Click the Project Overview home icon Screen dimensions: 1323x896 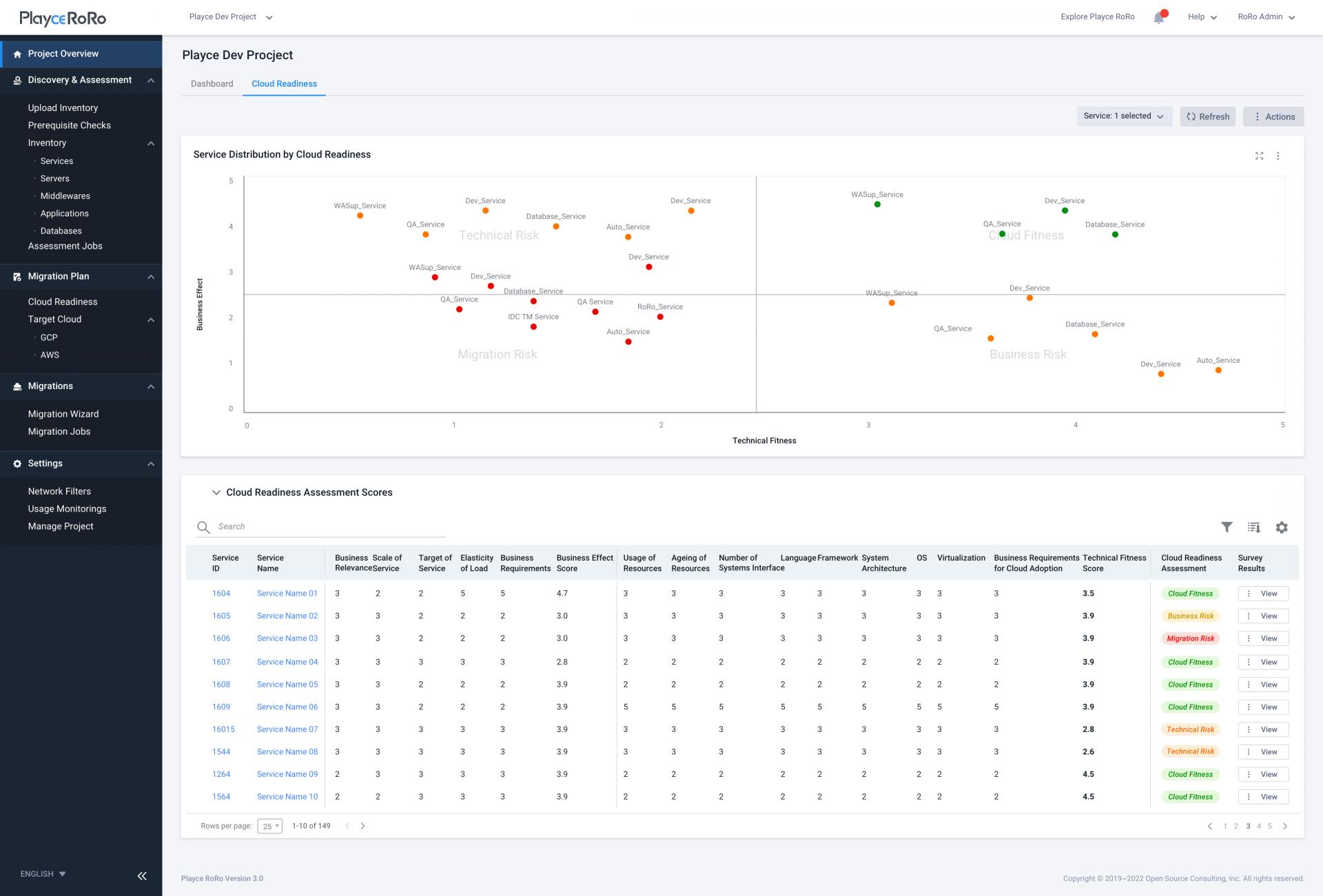pyautogui.click(x=17, y=54)
